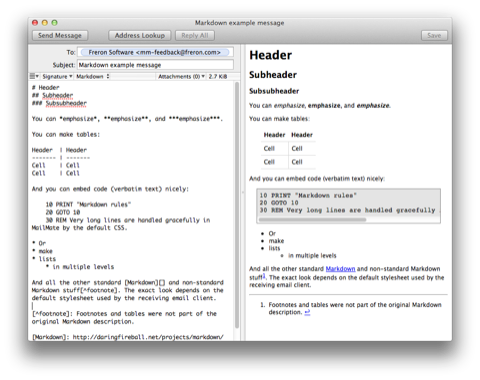Click the '## Subheader' line in editor
Screen dimensions: 480x380
(x=52, y=95)
